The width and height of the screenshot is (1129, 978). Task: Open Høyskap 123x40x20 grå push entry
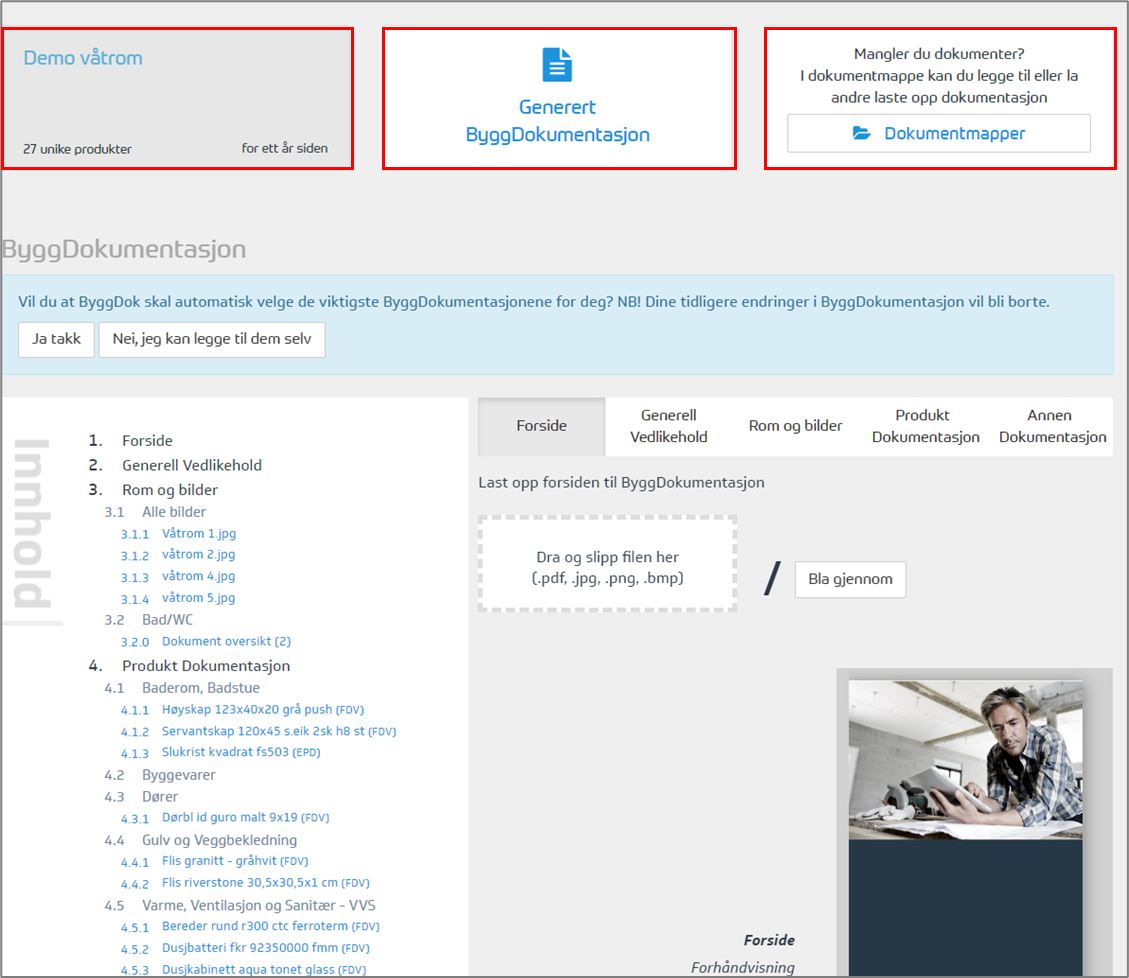click(x=247, y=710)
